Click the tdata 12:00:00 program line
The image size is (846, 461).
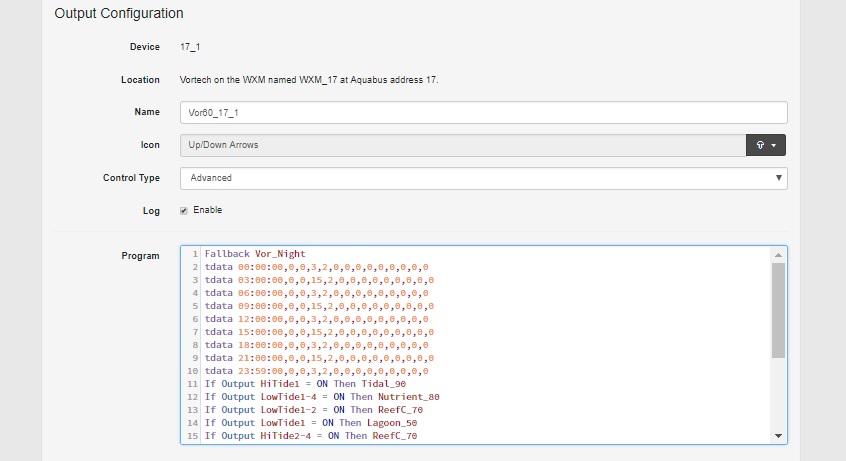[x=316, y=318]
